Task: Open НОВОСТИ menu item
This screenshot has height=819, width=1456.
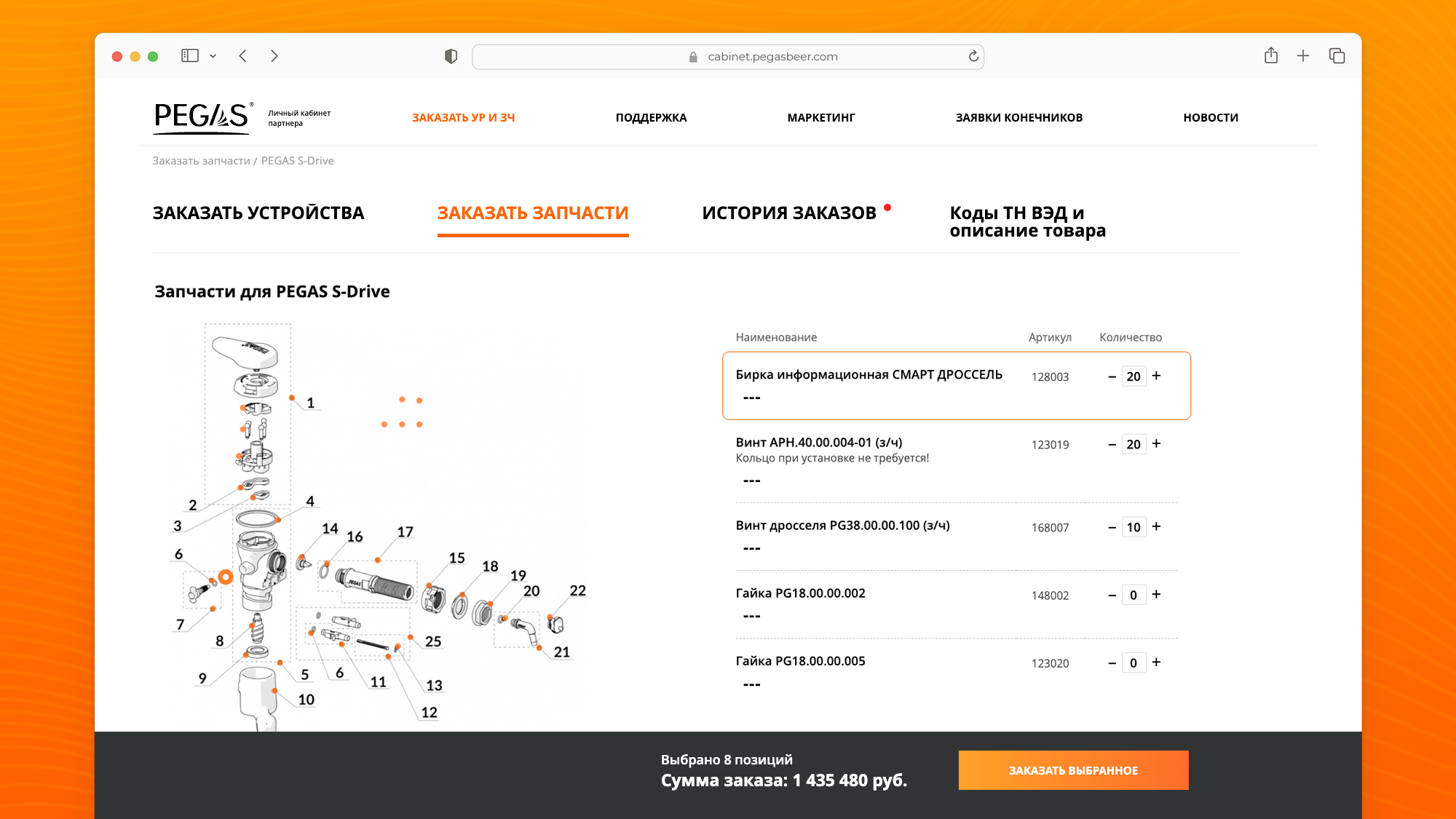Action: coord(1211,118)
